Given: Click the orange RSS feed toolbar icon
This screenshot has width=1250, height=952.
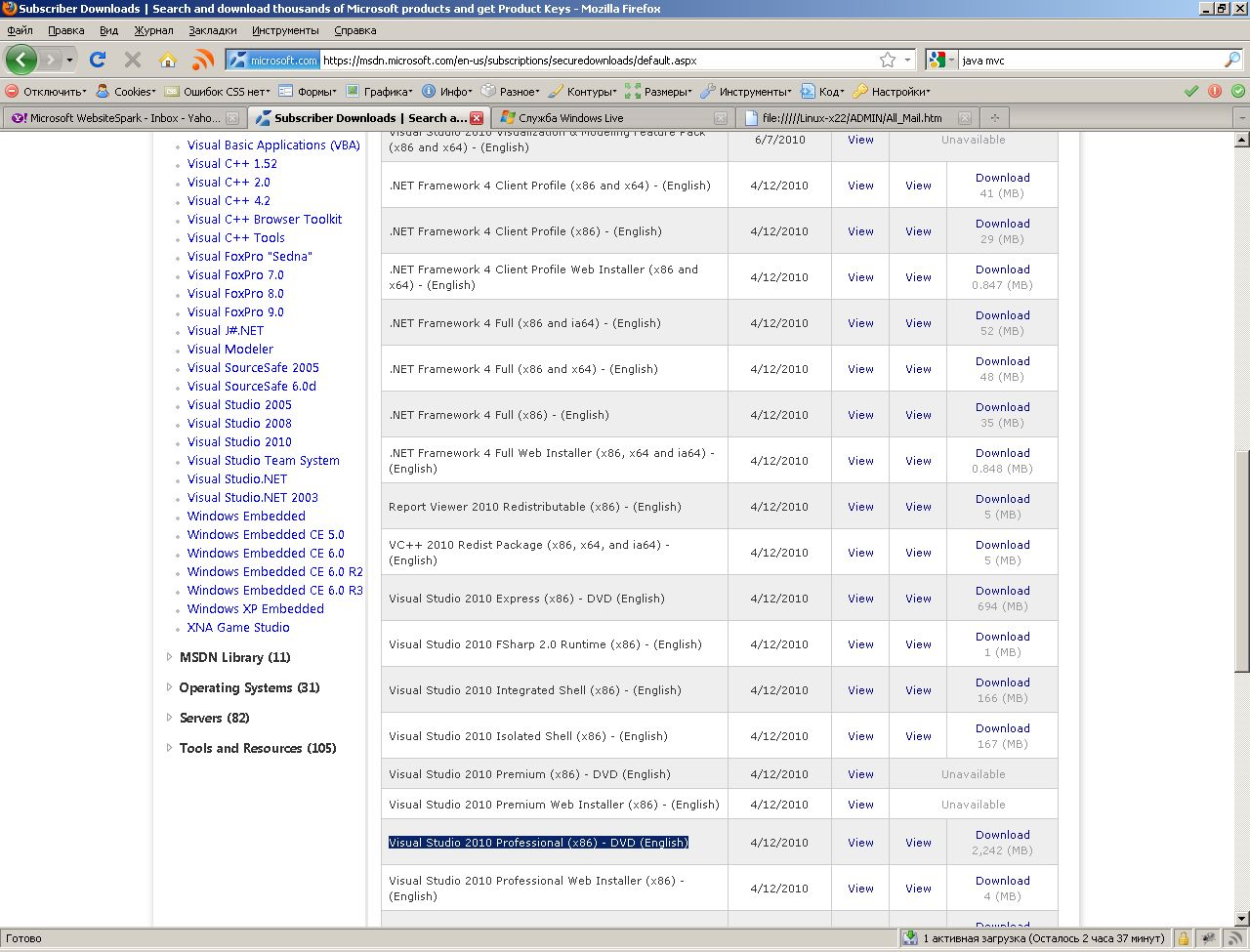Looking at the screenshot, I should 203,60.
